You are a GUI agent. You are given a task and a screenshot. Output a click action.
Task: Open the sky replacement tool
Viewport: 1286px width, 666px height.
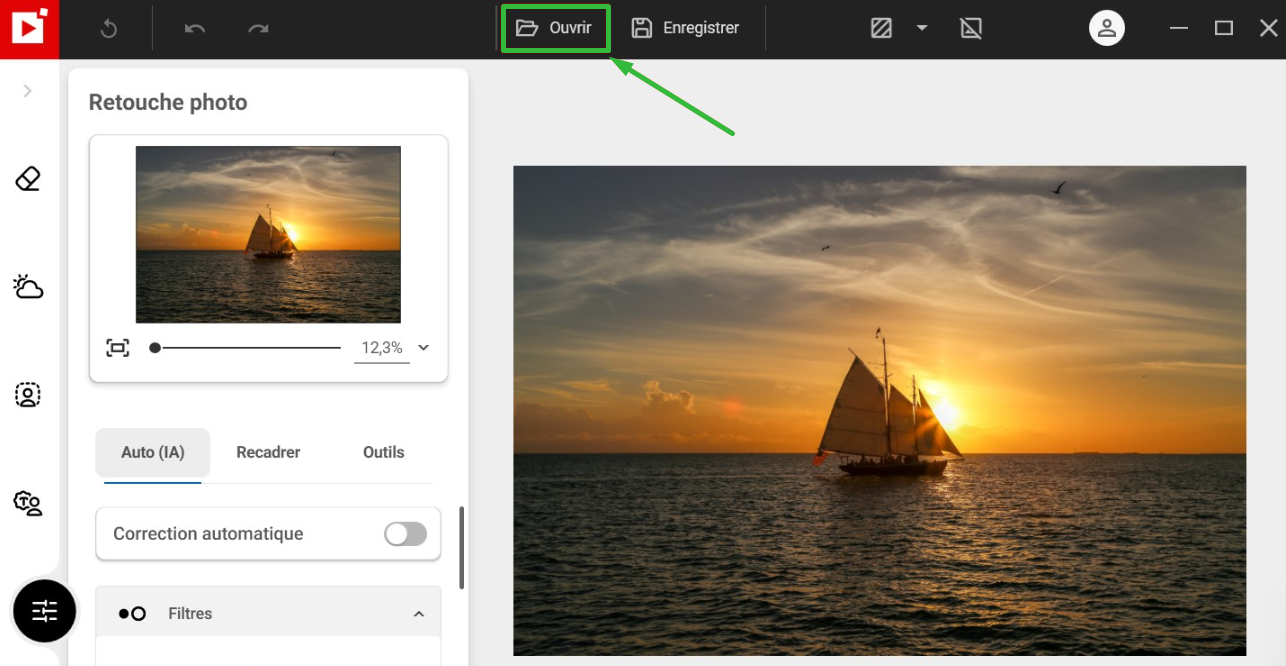[28, 288]
